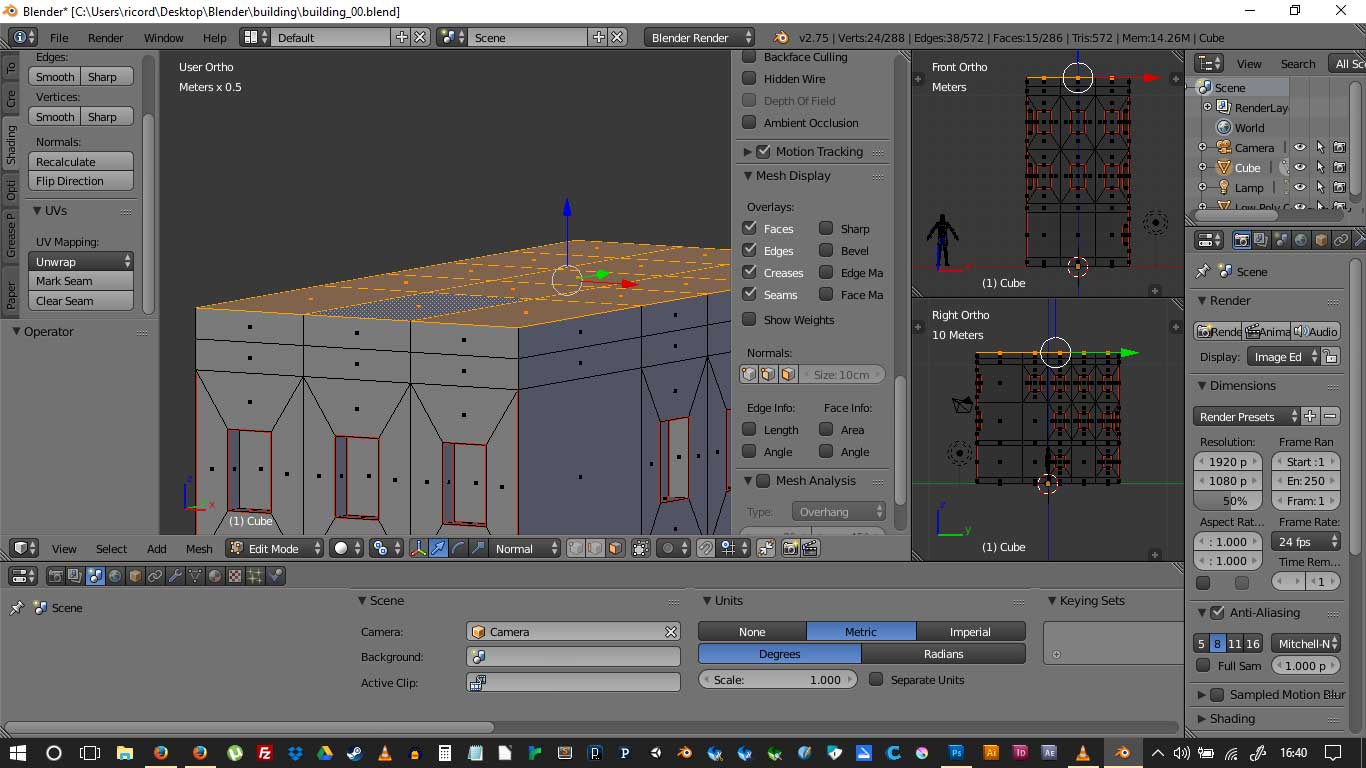The image size is (1366, 768).
Task: Open the material properties tab icon
Action: click(215, 576)
